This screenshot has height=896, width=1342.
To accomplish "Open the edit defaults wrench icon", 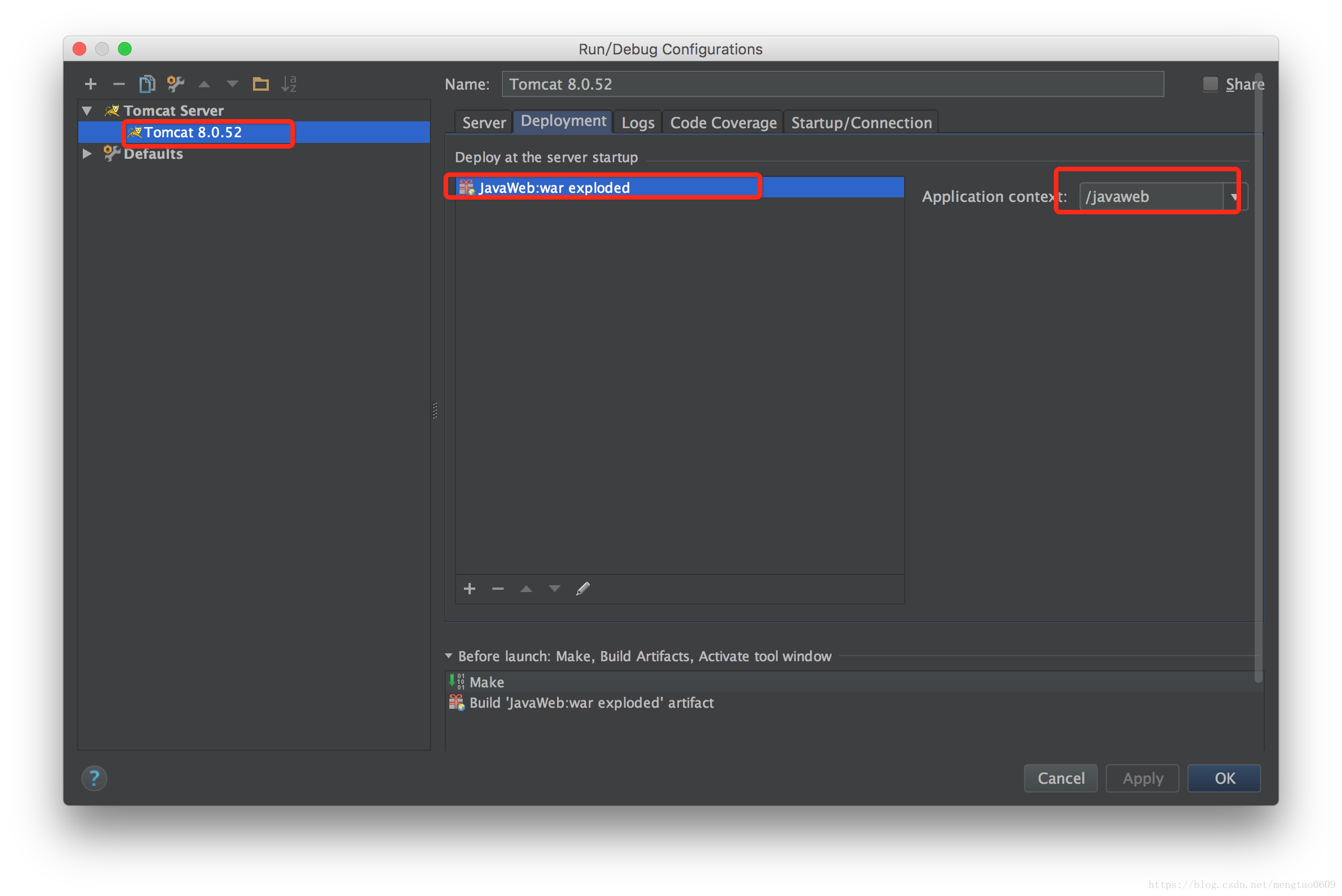I will pos(175,84).
